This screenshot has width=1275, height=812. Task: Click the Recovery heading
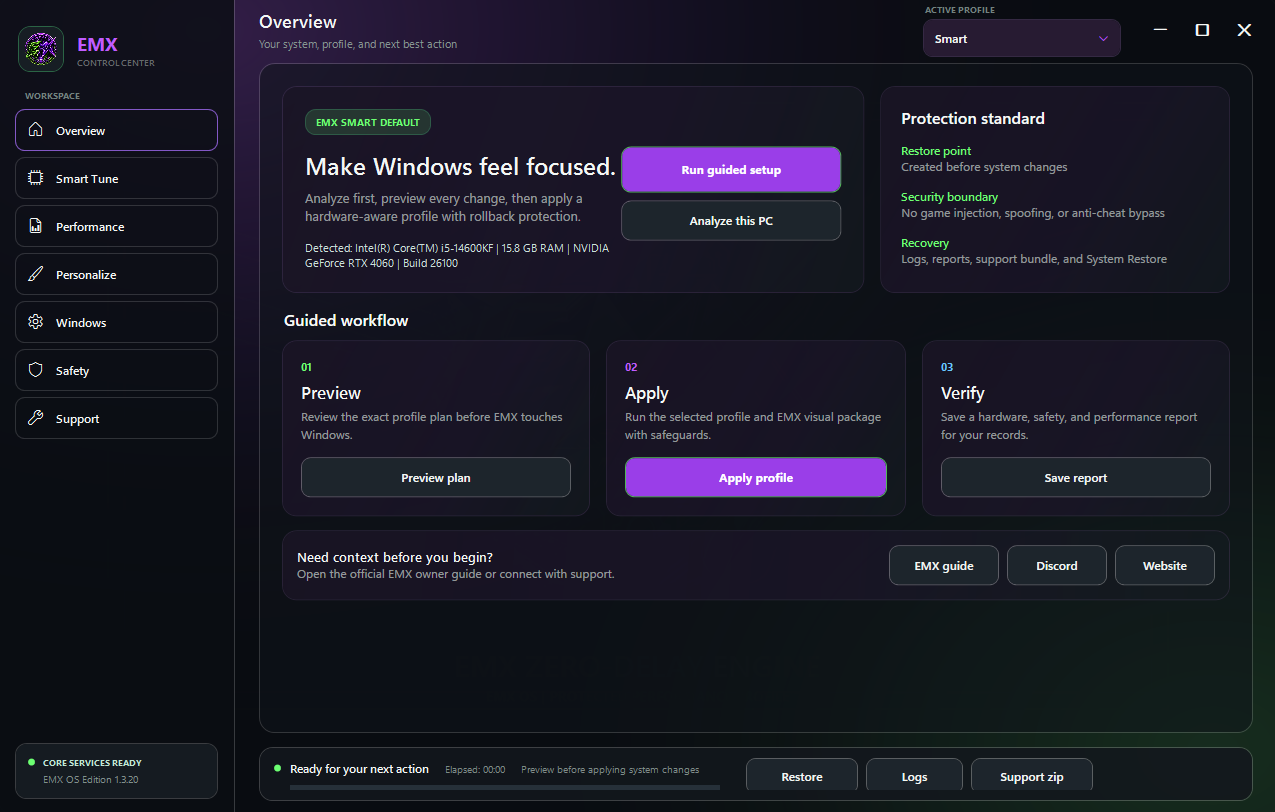pos(925,243)
